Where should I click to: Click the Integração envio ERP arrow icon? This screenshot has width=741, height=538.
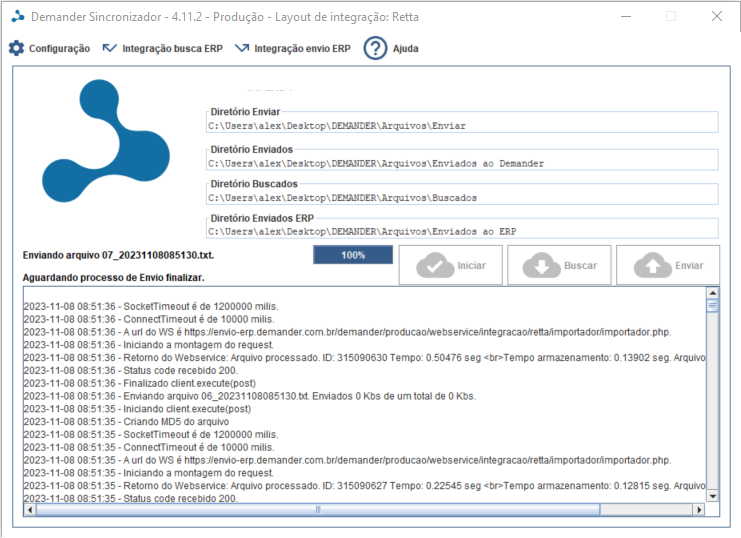[241, 48]
